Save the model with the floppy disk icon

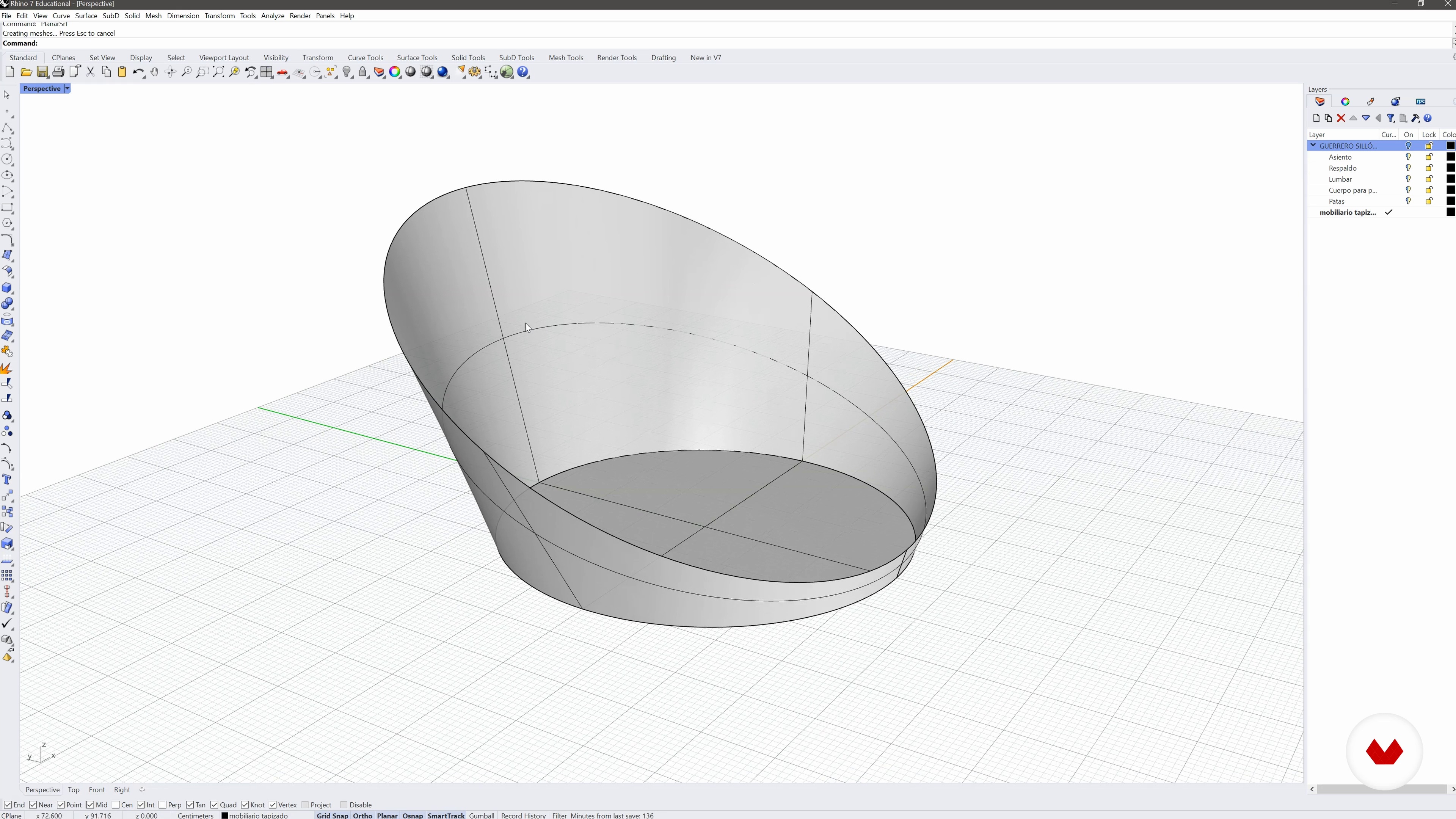click(42, 72)
